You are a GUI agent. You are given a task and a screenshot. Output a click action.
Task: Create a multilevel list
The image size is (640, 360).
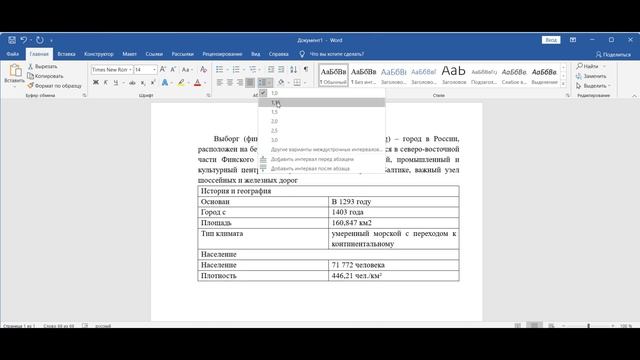coord(253,70)
